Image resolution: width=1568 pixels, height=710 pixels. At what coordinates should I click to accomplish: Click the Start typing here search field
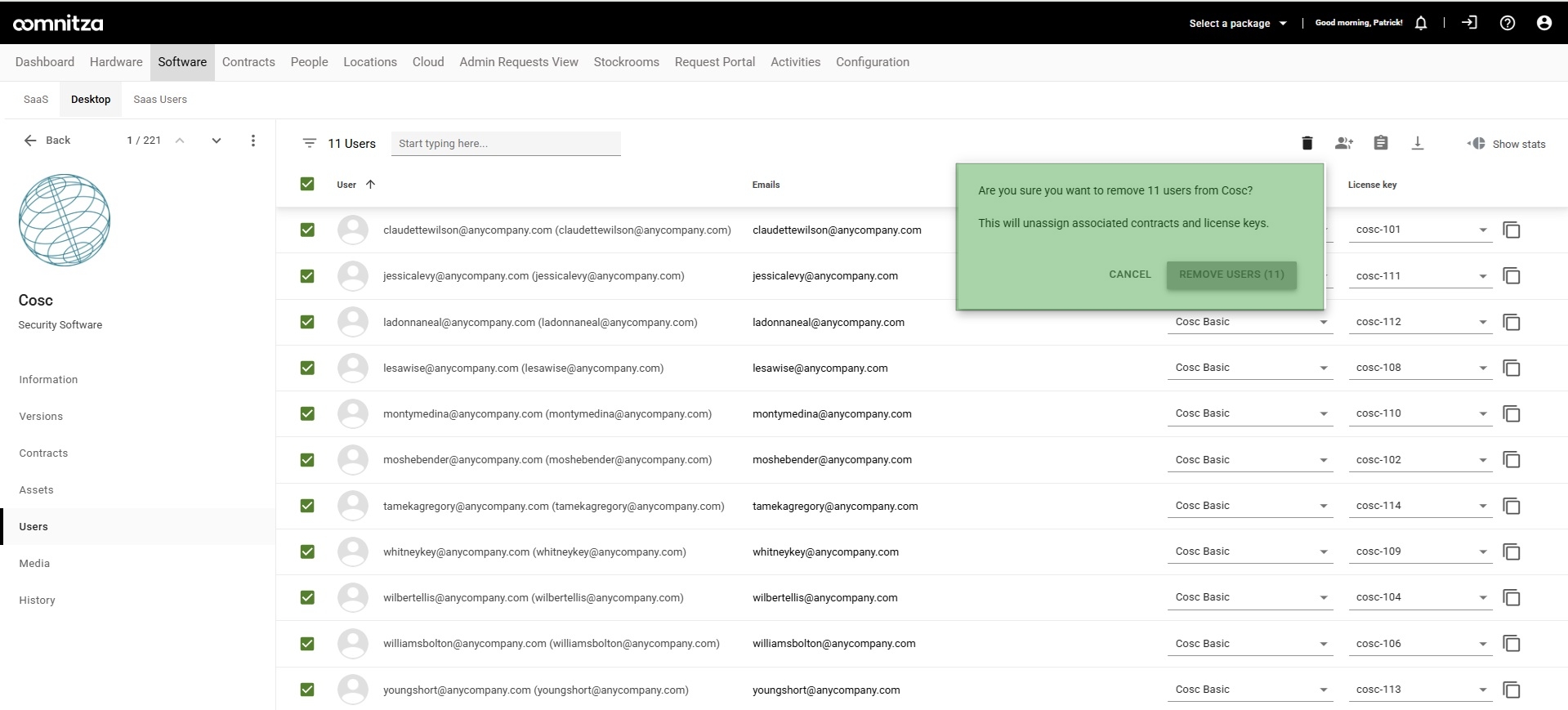click(x=506, y=144)
